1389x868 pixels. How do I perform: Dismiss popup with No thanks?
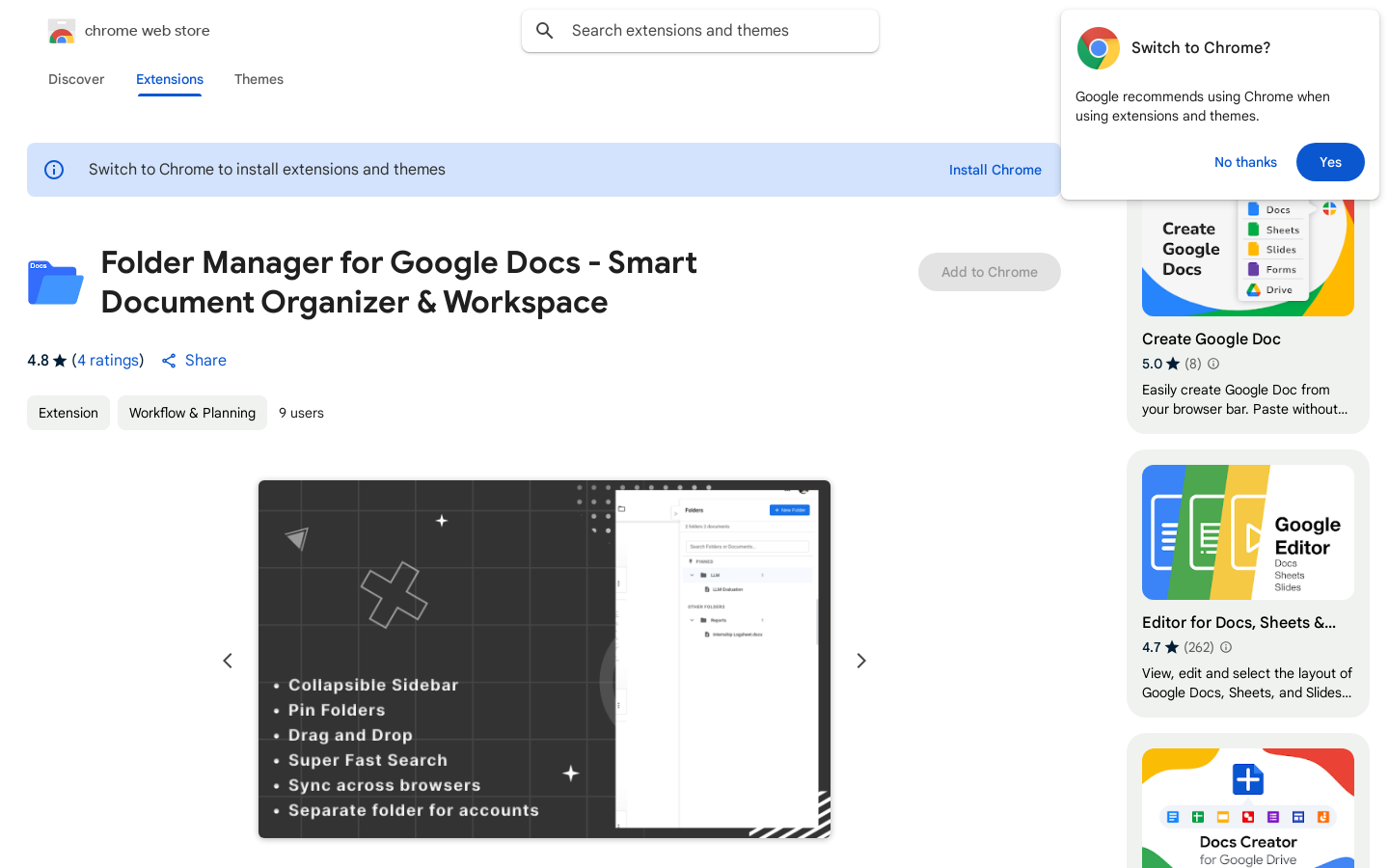(1245, 162)
